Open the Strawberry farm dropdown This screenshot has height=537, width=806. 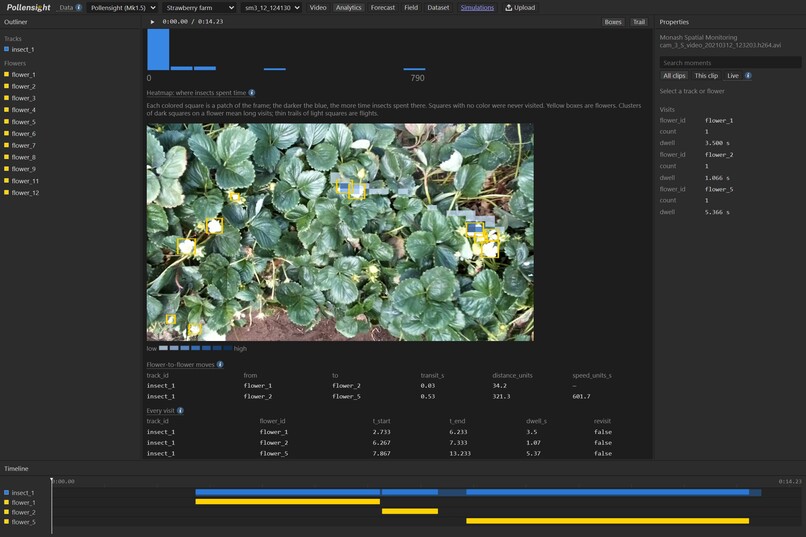pos(199,8)
